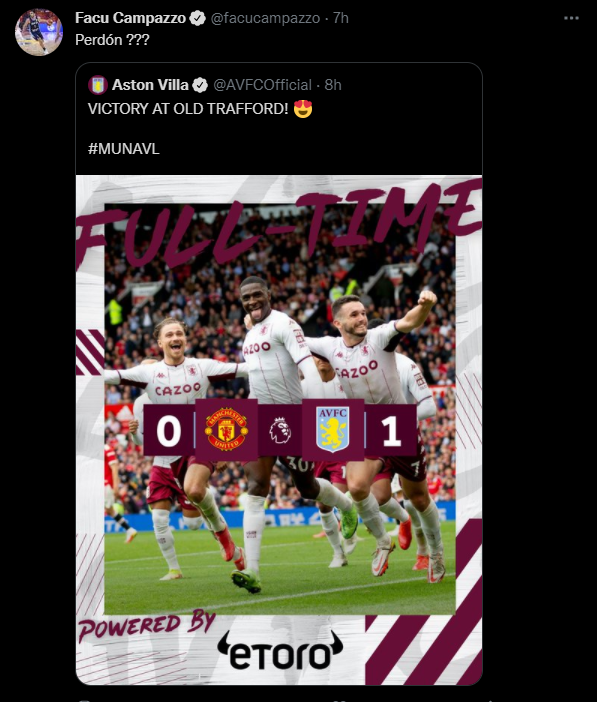This screenshot has height=702, width=597.
Task: Open the @facucampazzo handle link
Action: coord(265,18)
